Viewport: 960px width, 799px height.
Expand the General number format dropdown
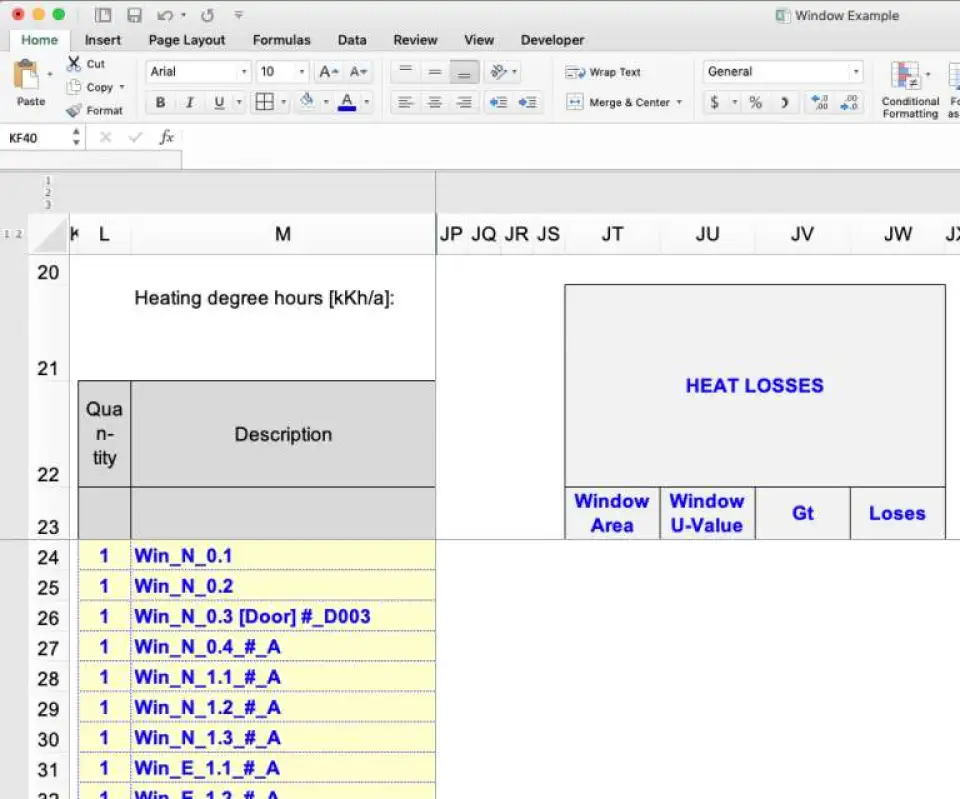tap(855, 72)
